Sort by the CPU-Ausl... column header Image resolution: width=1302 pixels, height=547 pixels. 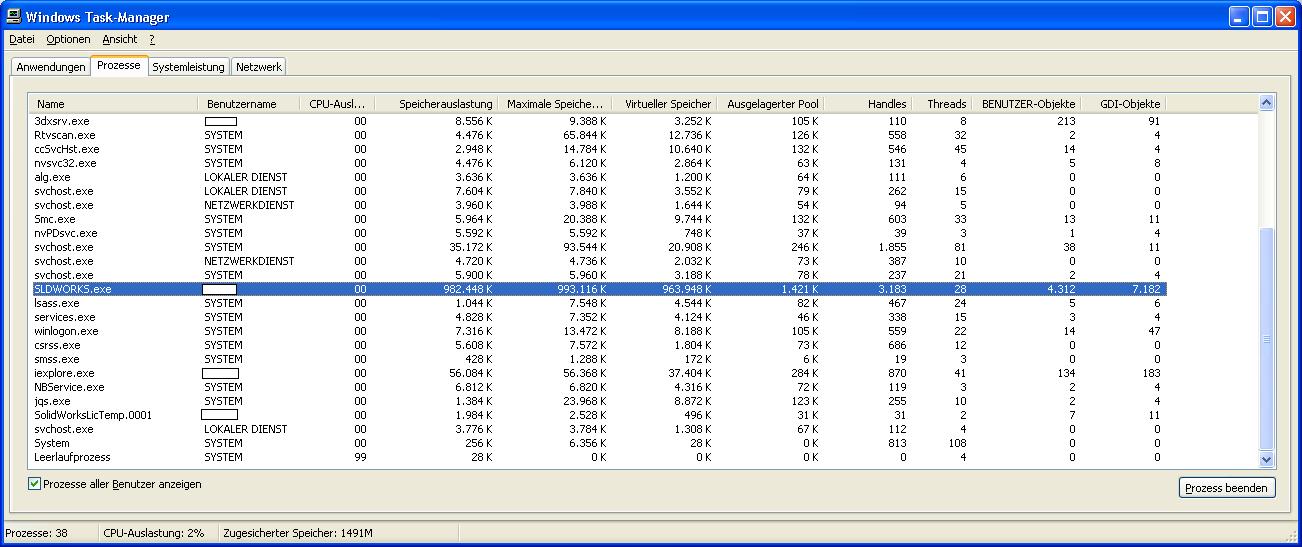(337, 104)
